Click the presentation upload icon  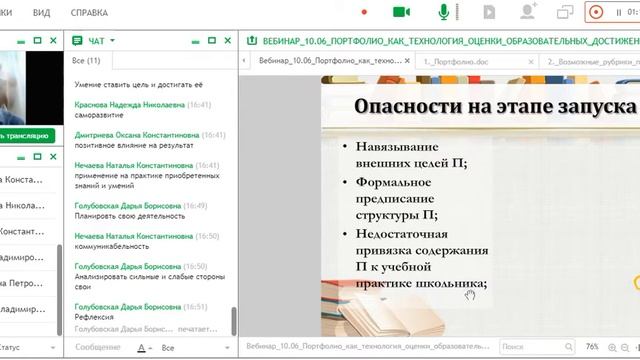click(x=252, y=40)
